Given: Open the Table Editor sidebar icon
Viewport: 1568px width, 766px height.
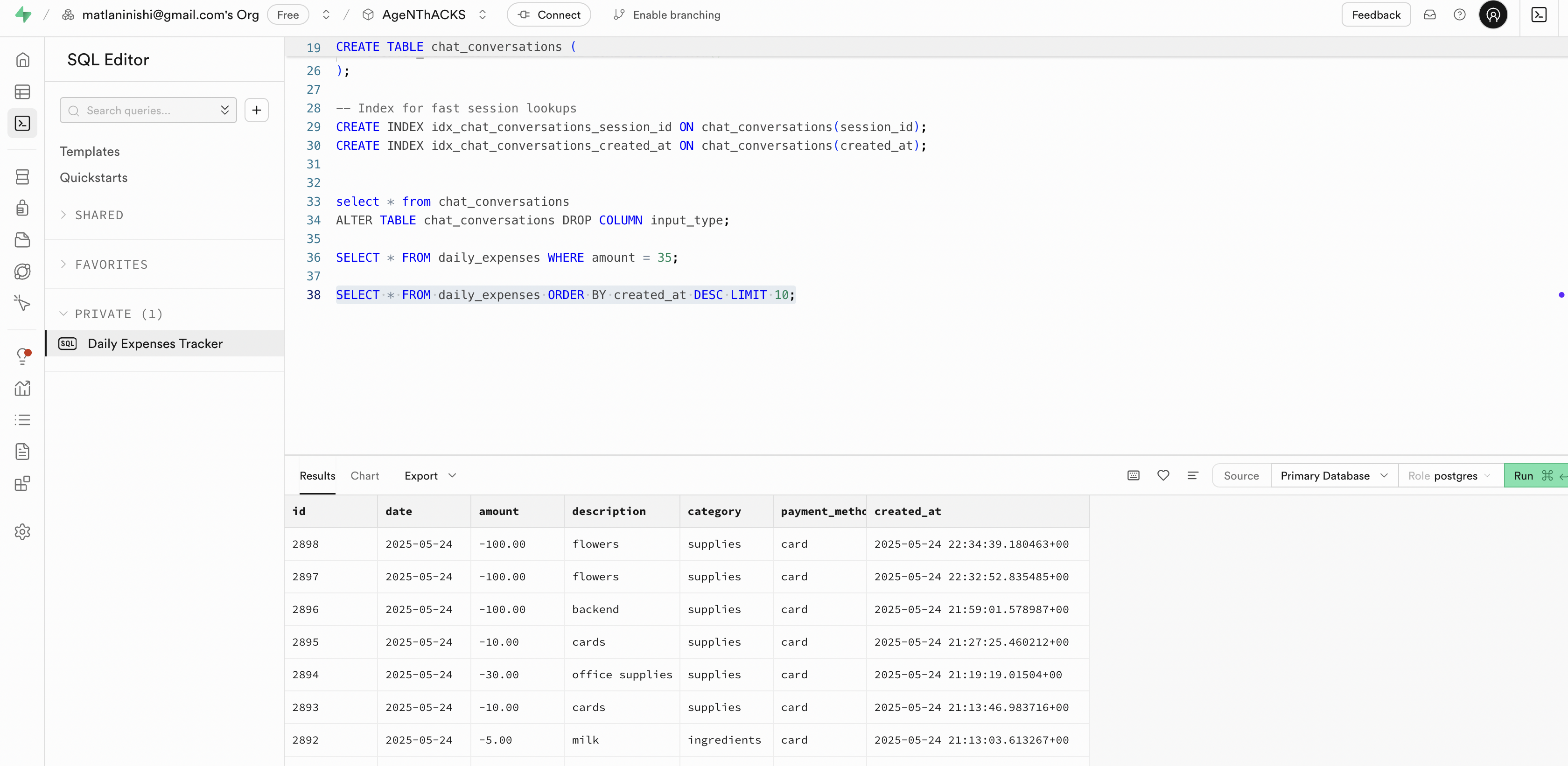Looking at the screenshot, I should (22, 92).
